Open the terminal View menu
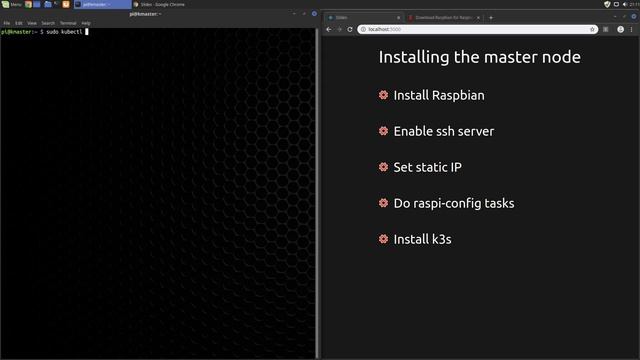 pos(32,23)
